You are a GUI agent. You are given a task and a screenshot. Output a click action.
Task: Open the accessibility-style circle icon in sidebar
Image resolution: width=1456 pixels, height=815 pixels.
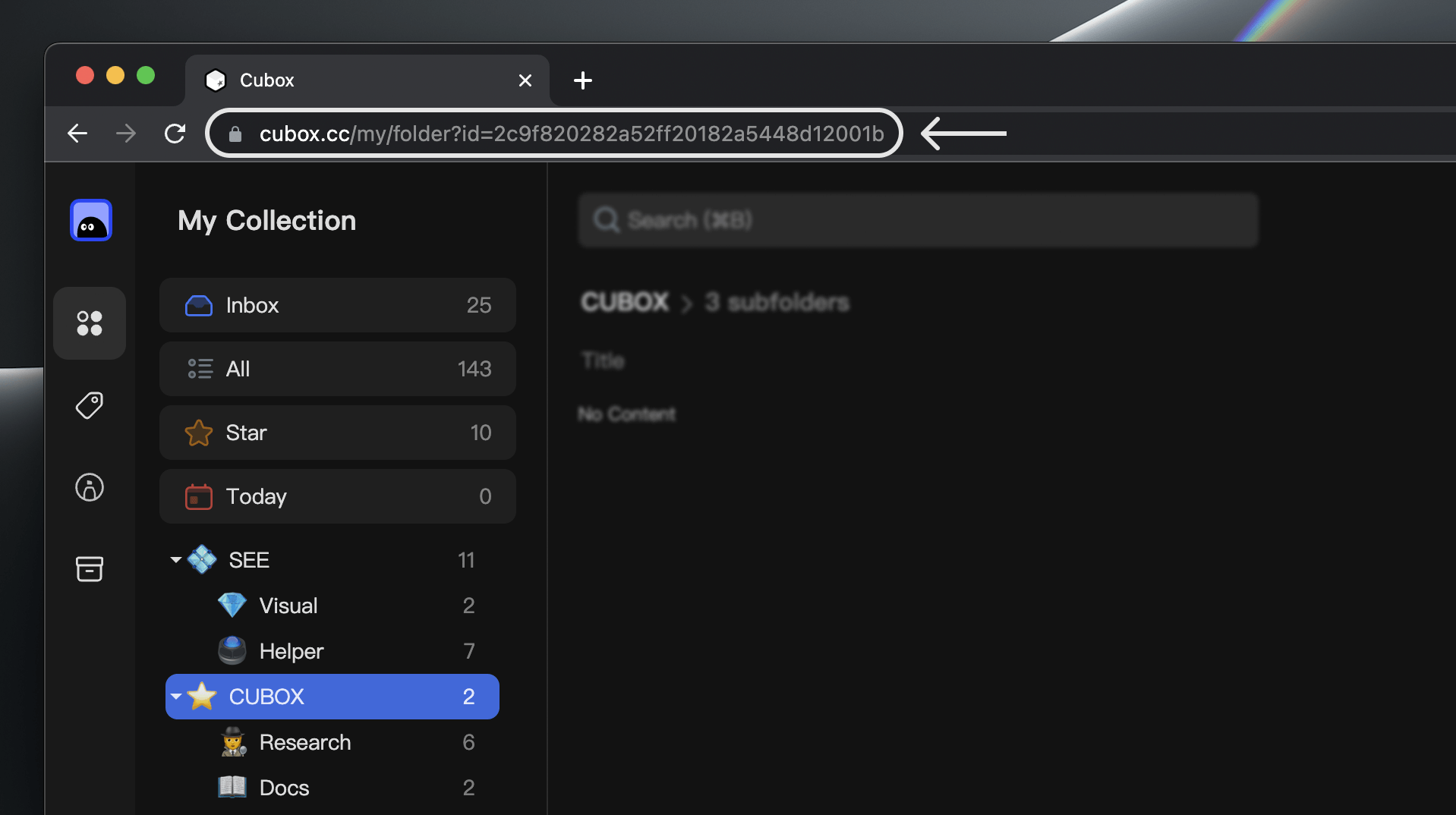(90, 487)
